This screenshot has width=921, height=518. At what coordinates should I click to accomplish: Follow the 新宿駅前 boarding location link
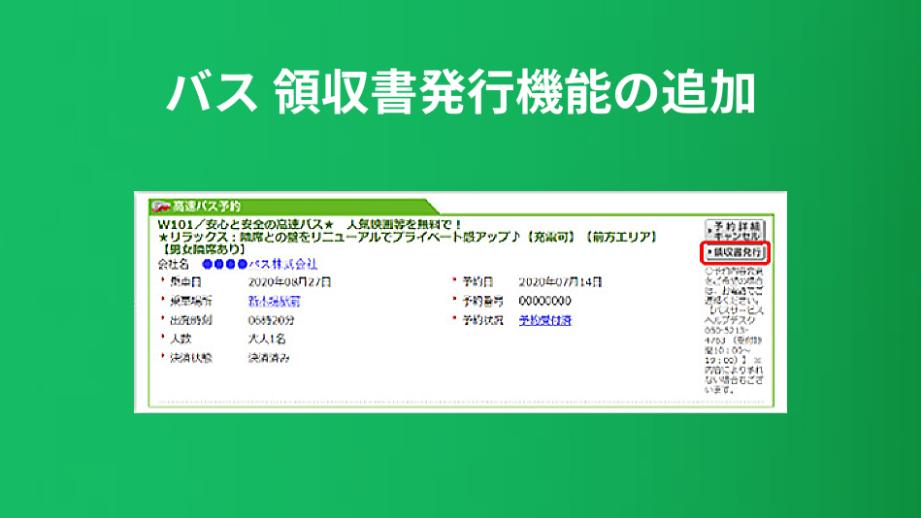[x=274, y=301]
